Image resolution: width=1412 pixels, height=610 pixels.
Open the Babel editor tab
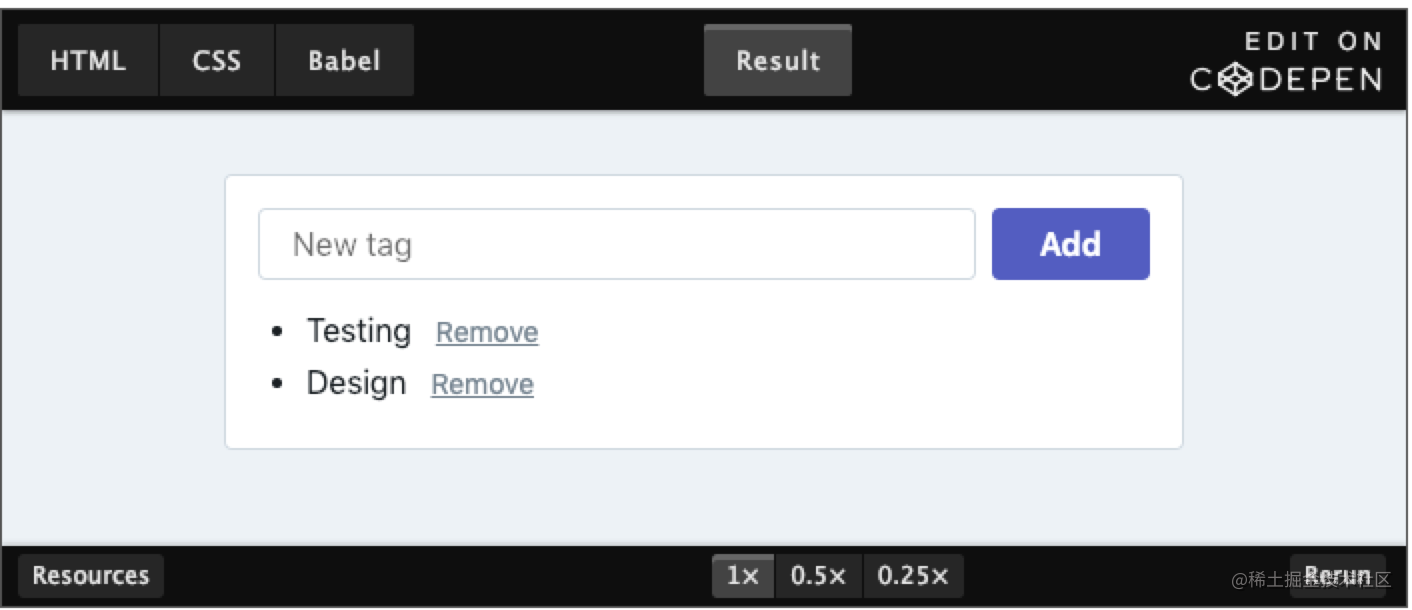point(344,60)
